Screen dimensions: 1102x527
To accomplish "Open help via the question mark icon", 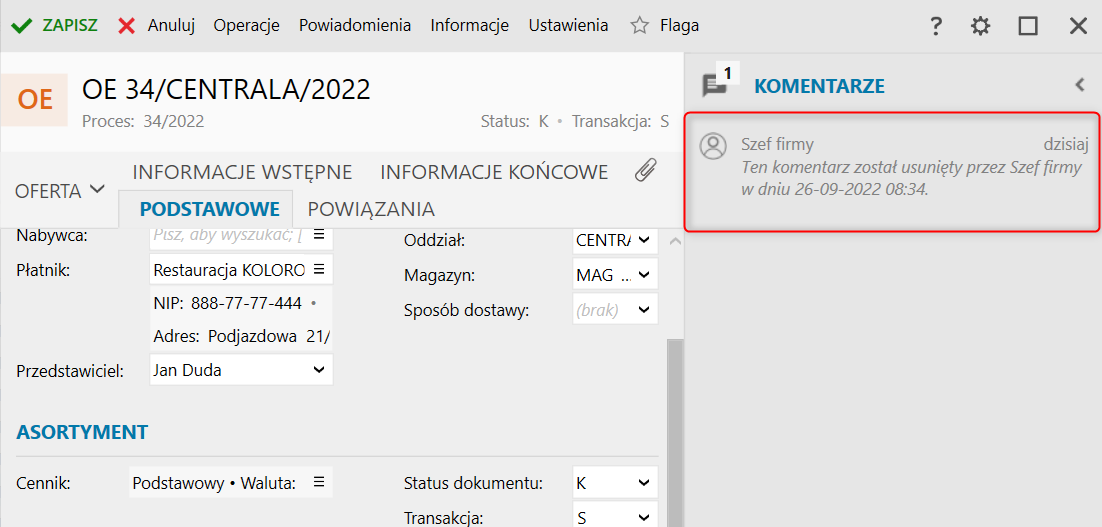I will coord(935,26).
